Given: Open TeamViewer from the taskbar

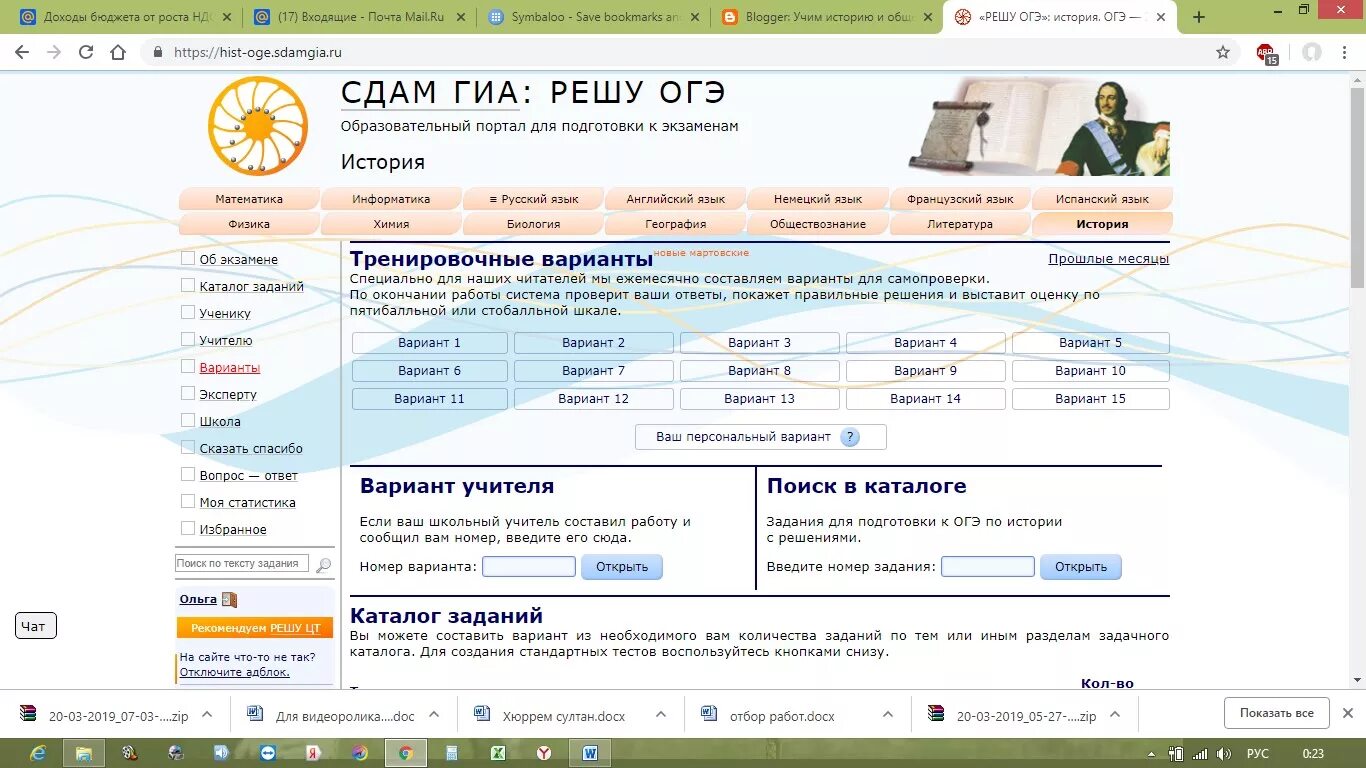Looking at the screenshot, I should (268, 753).
